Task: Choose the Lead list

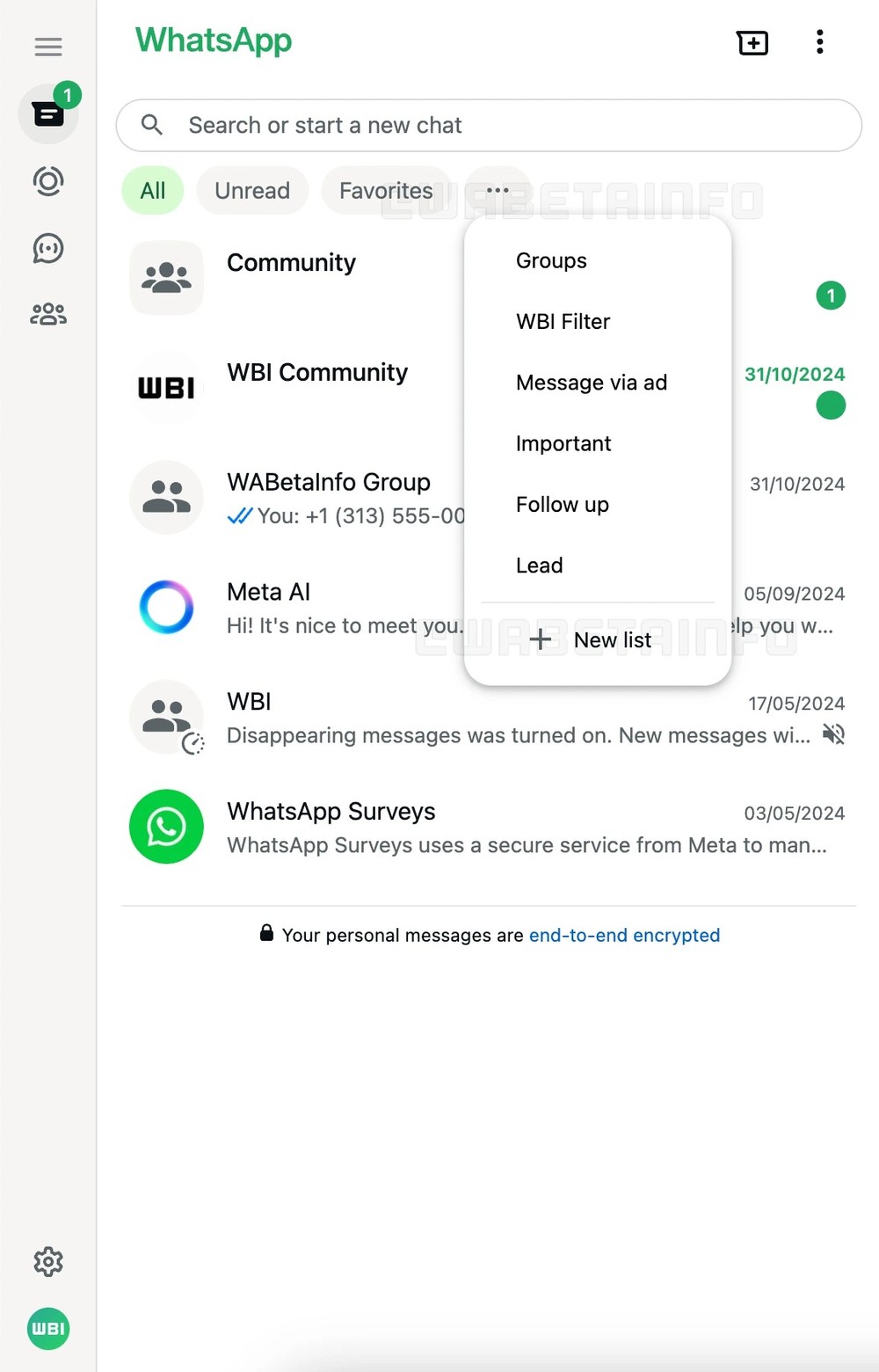Action: click(x=539, y=566)
